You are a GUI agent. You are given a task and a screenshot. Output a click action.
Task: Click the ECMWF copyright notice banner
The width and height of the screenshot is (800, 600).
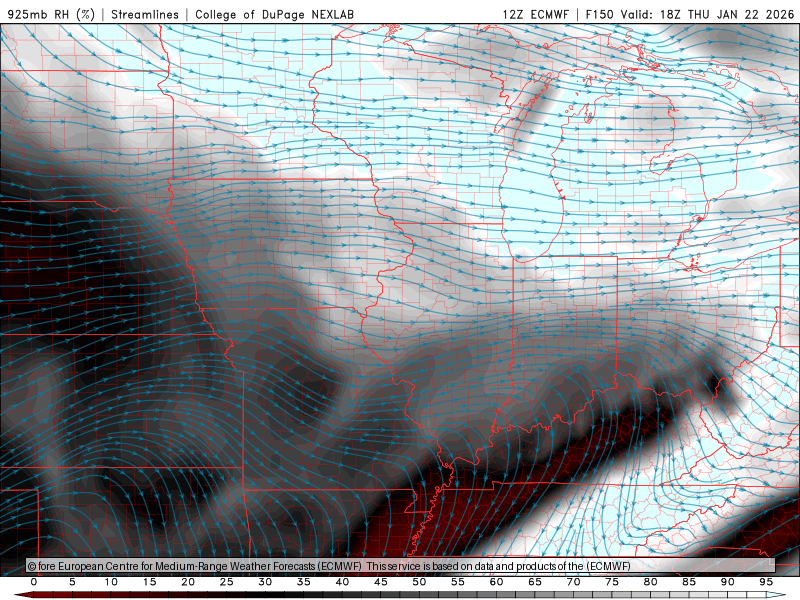click(x=401, y=566)
